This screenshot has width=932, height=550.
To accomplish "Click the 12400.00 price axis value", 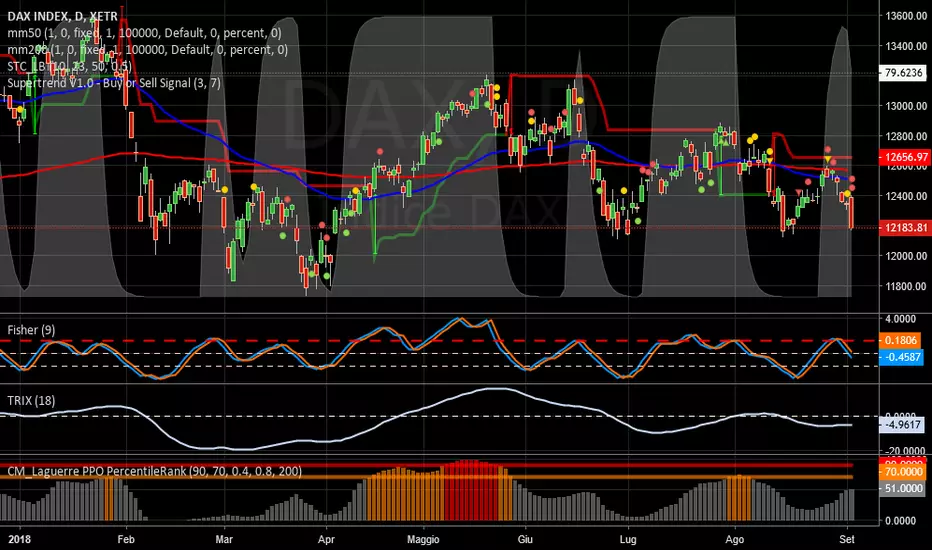I will (906, 196).
